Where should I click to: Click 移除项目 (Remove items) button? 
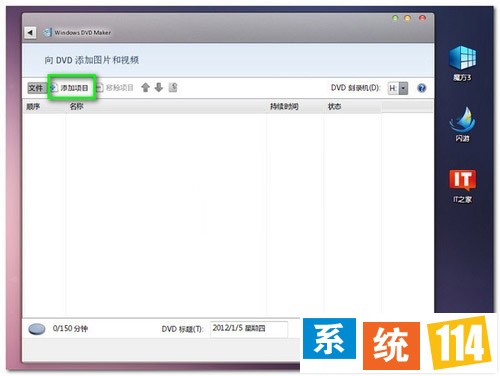pos(115,88)
